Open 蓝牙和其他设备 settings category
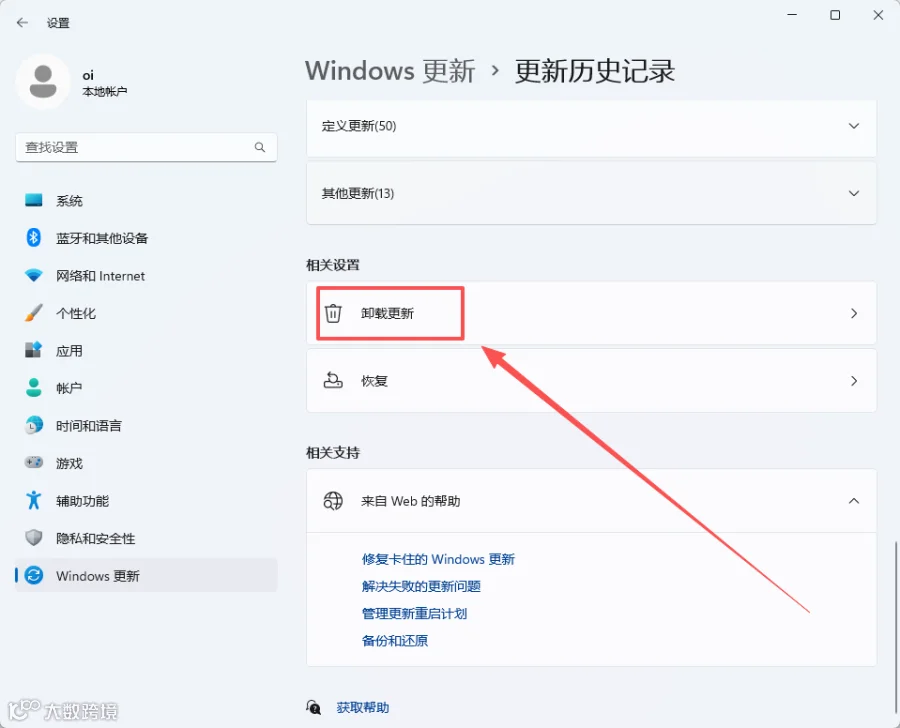The width and height of the screenshot is (900, 728). (x=146, y=238)
